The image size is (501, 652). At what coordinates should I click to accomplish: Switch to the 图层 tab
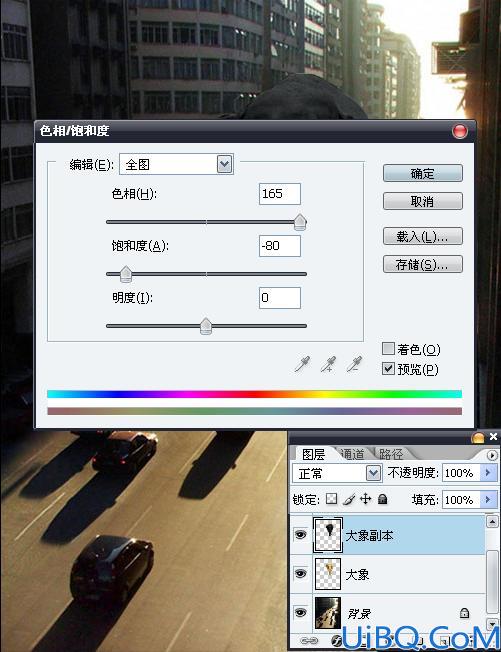(313, 454)
